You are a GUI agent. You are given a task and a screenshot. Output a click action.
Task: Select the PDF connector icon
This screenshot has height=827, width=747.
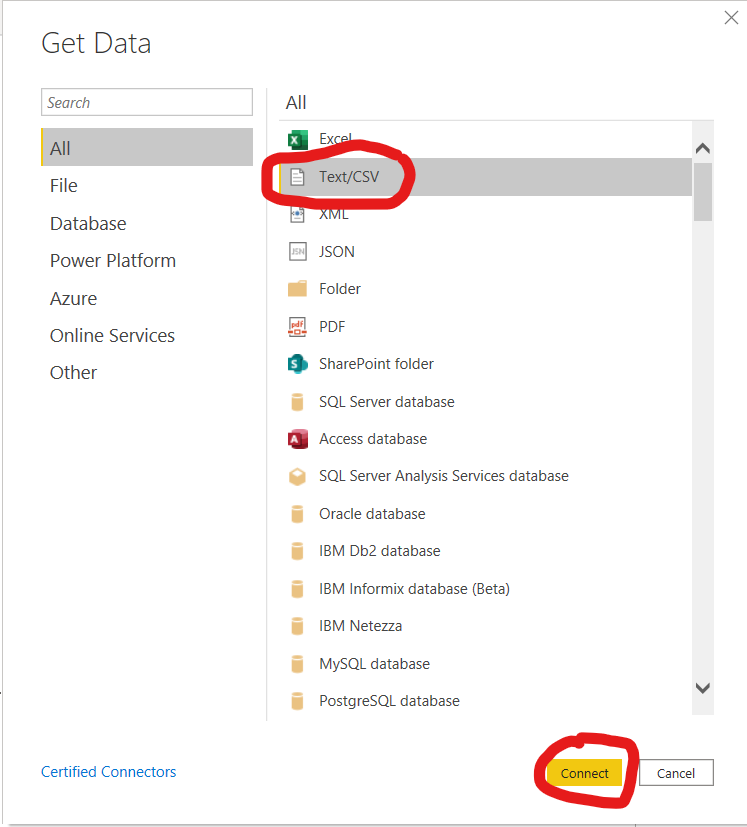(297, 326)
